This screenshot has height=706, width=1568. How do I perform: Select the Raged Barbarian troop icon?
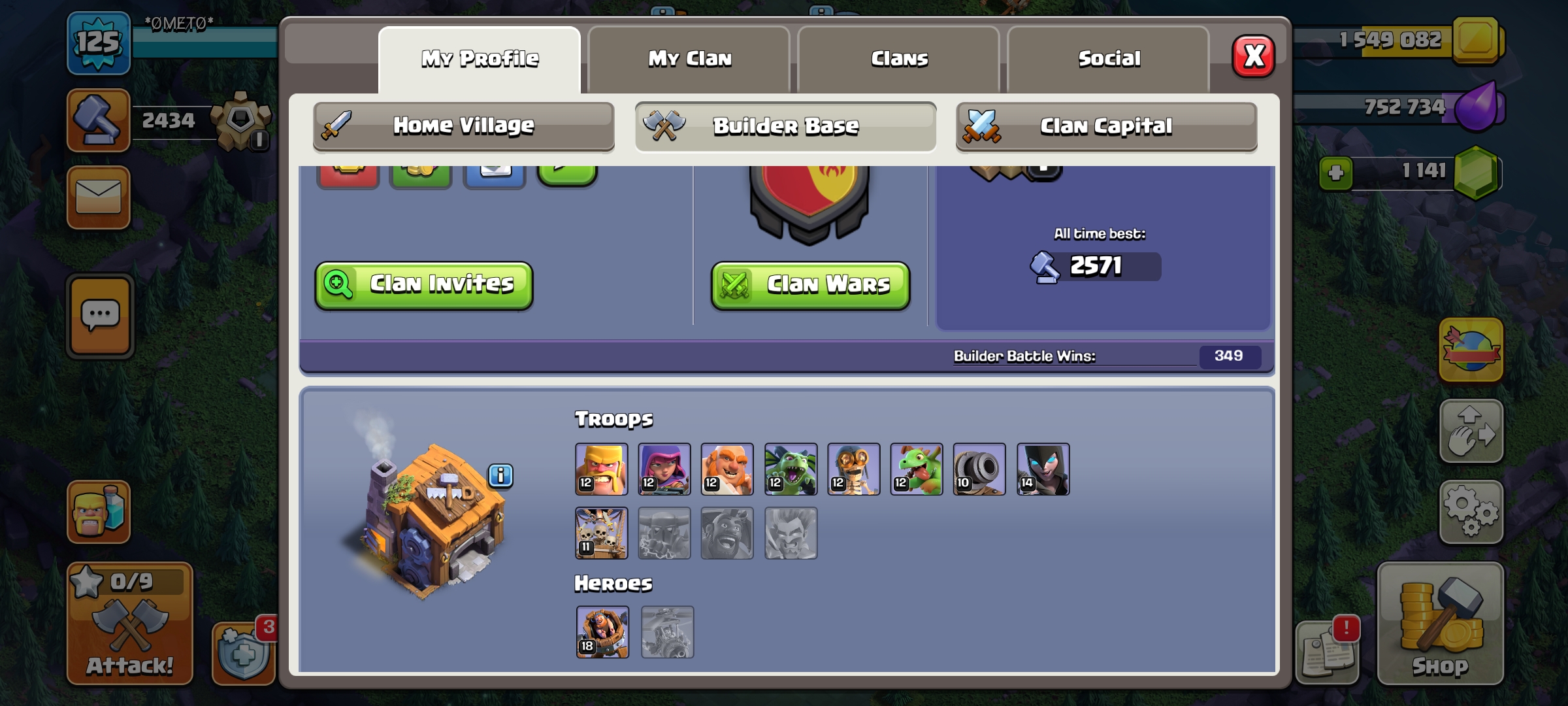click(601, 469)
